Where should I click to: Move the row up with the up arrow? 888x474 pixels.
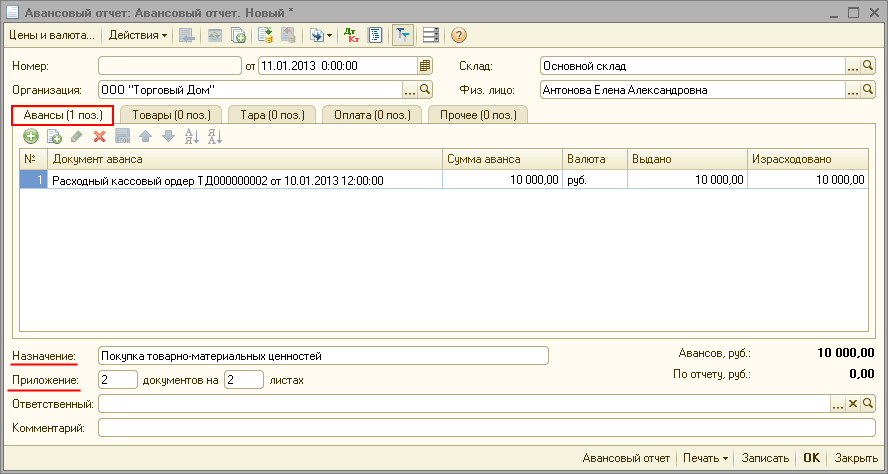[146, 136]
